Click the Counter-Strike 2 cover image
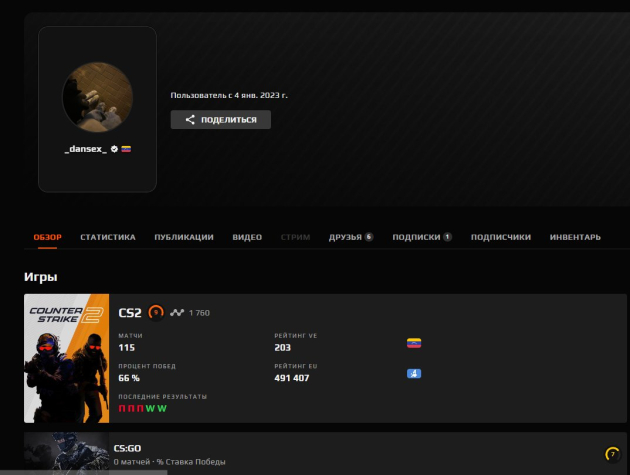Image resolution: width=630 pixels, height=475 pixels. [66, 358]
